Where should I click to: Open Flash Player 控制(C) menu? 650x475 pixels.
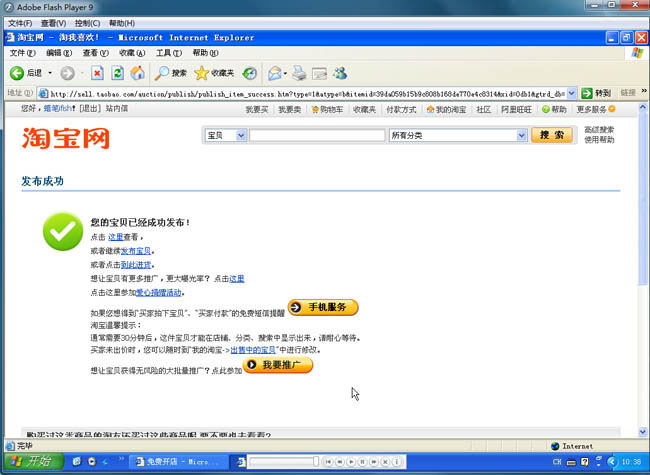pos(87,23)
